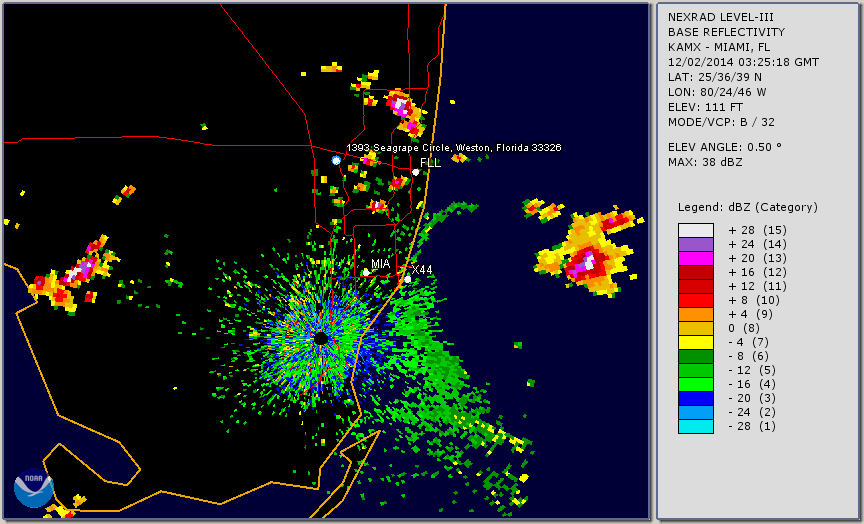Select the +4 (9) orange legend swatch
Image resolution: width=864 pixels, height=524 pixels.
click(696, 315)
